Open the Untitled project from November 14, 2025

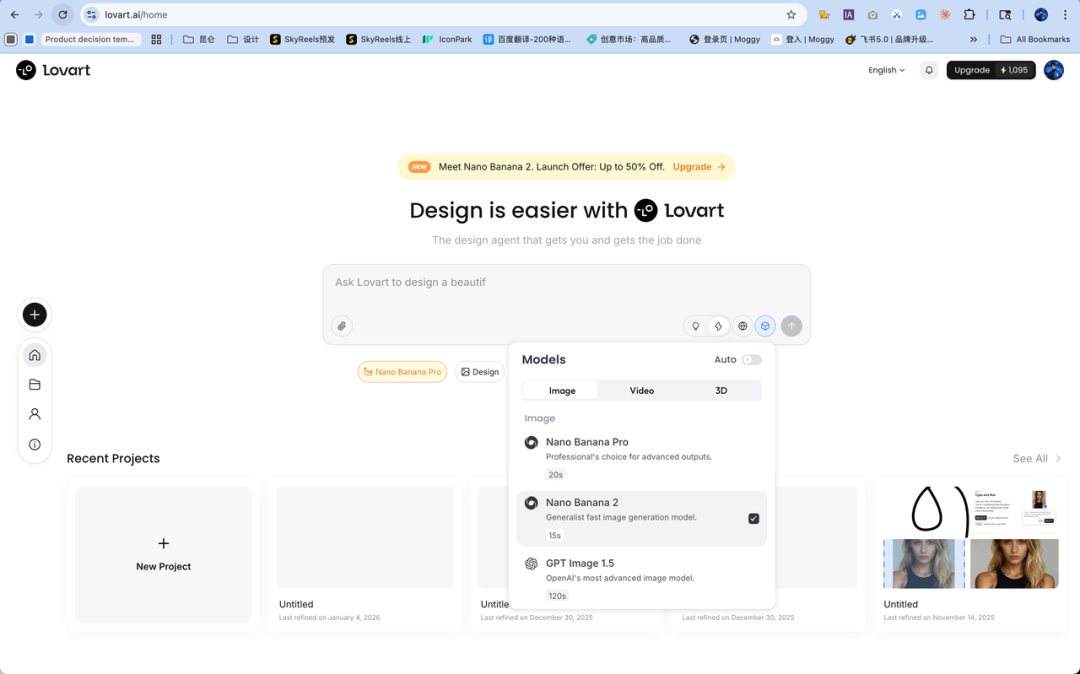[970, 554]
